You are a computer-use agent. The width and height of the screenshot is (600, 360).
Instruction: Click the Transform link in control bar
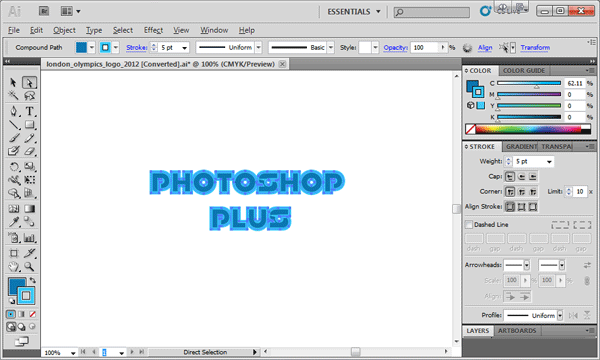(x=535, y=47)
